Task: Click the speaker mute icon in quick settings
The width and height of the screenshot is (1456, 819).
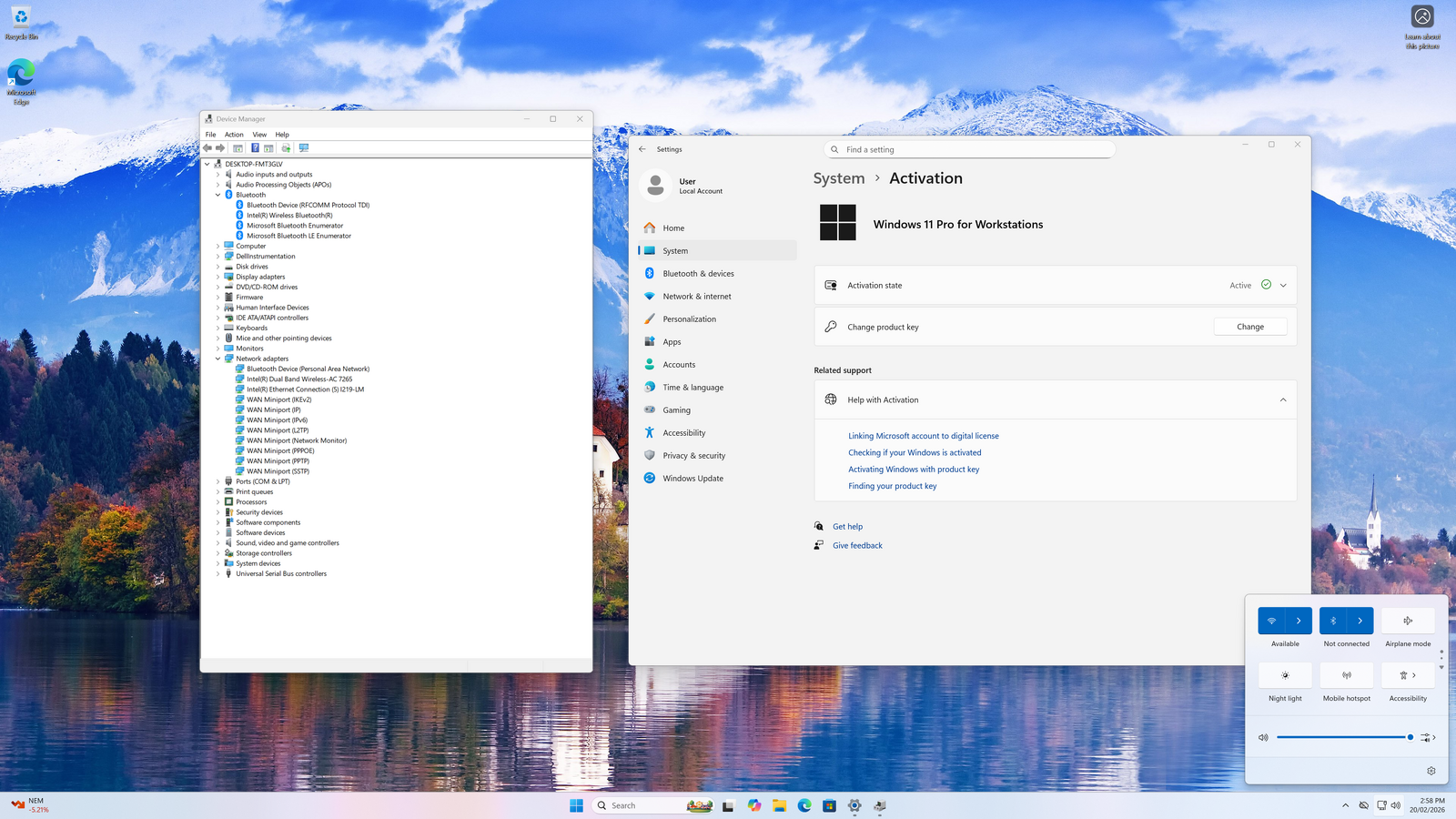Action: point(1263,737)
